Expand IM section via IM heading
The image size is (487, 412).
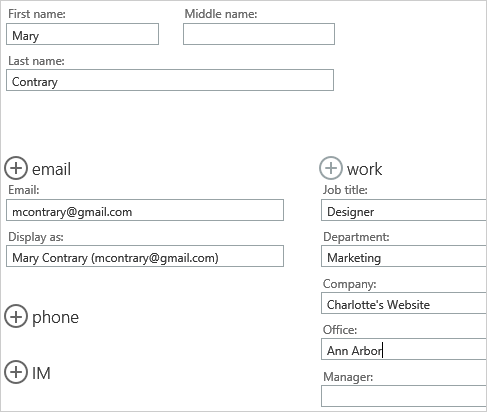pyautogui.click(x=41, y=373)
